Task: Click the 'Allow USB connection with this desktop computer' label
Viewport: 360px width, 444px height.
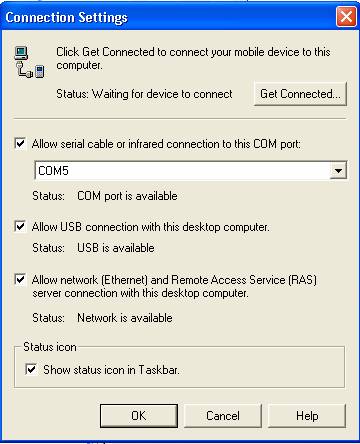Action: pos(150,227)
